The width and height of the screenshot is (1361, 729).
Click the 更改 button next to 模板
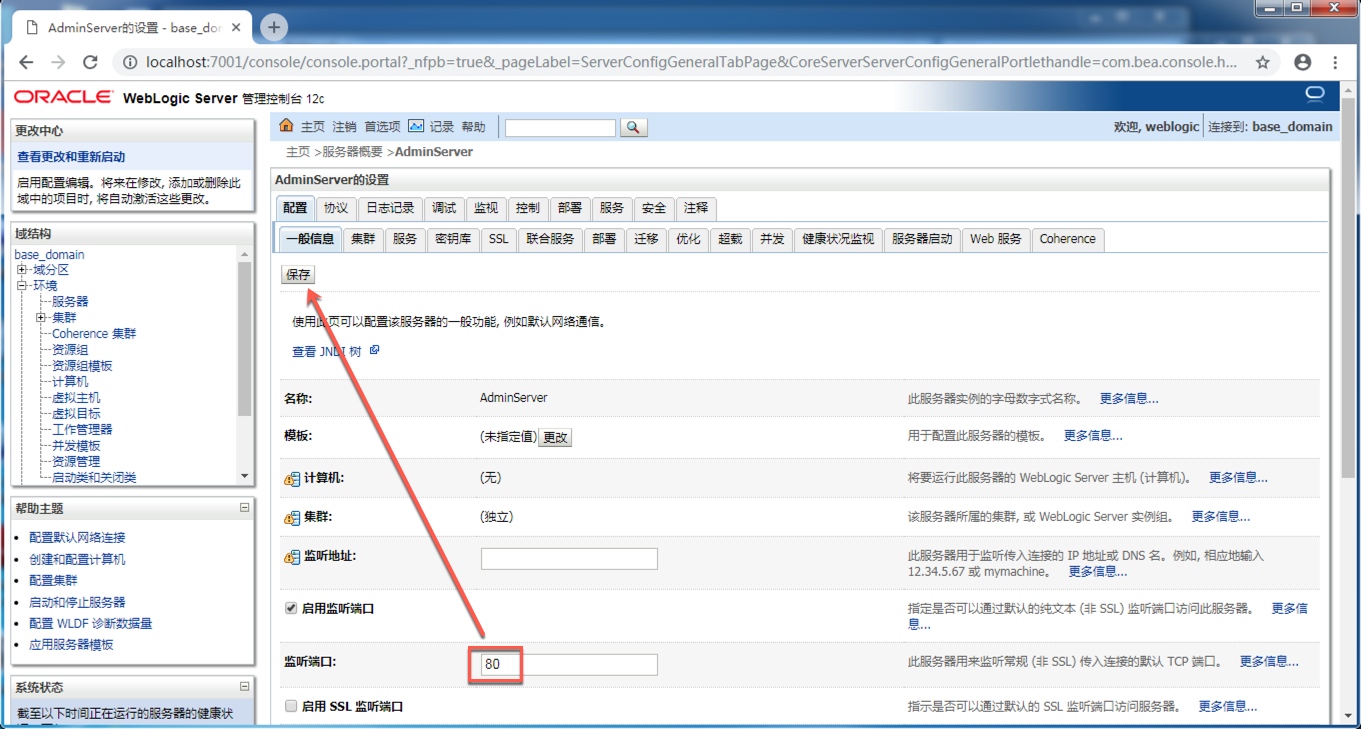pos(555,437)
